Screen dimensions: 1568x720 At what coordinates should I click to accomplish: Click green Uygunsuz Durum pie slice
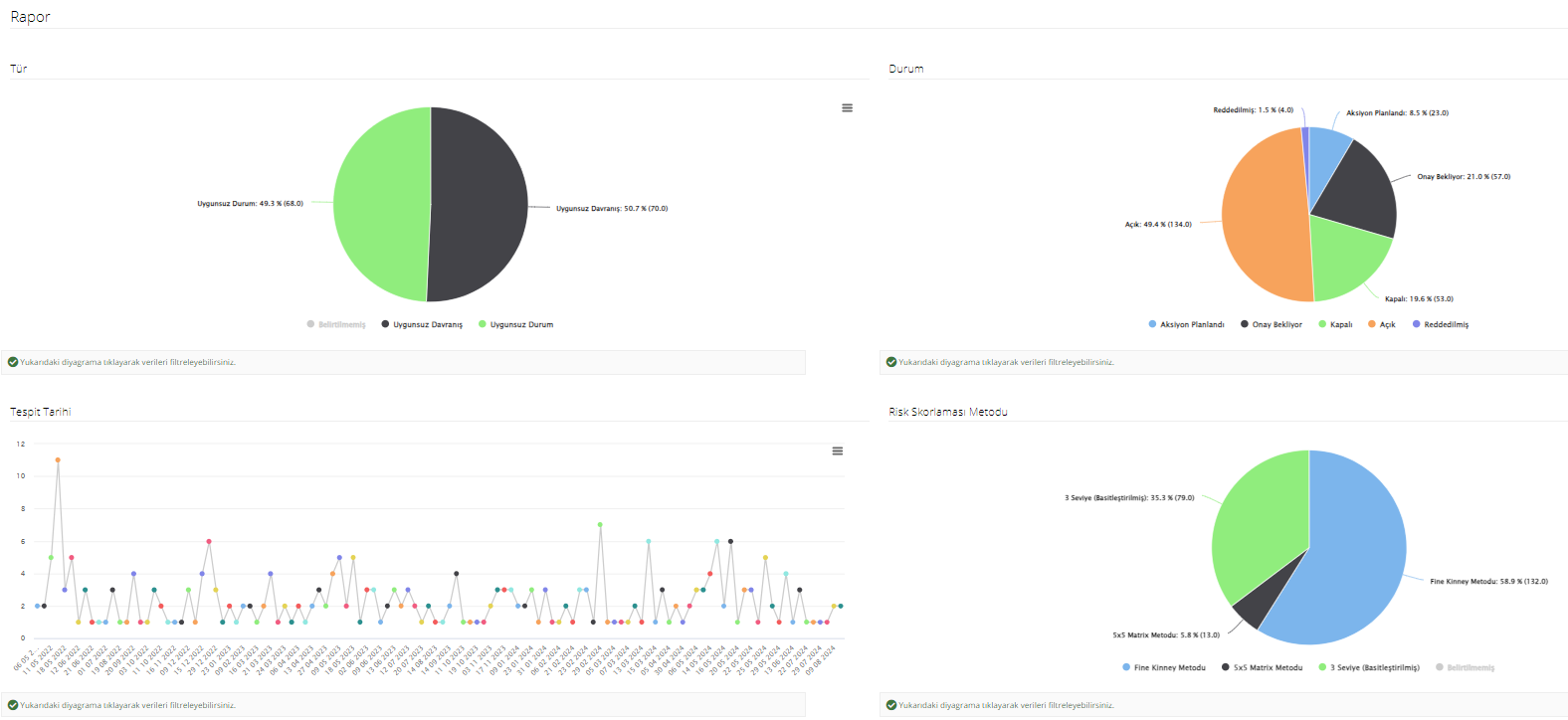pos(382,205)
